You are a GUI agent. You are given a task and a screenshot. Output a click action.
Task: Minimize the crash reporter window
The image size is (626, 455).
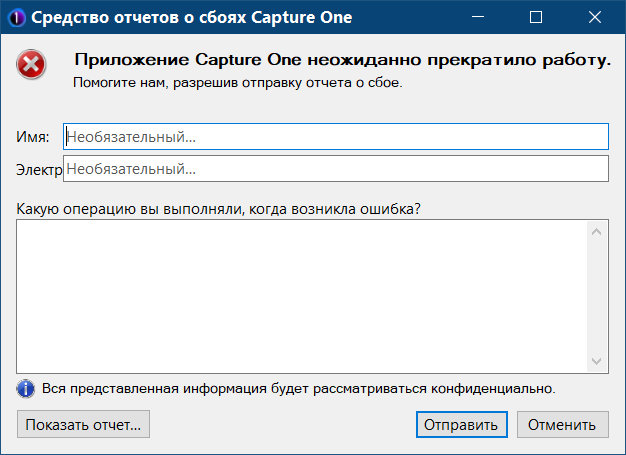point(478,17)
